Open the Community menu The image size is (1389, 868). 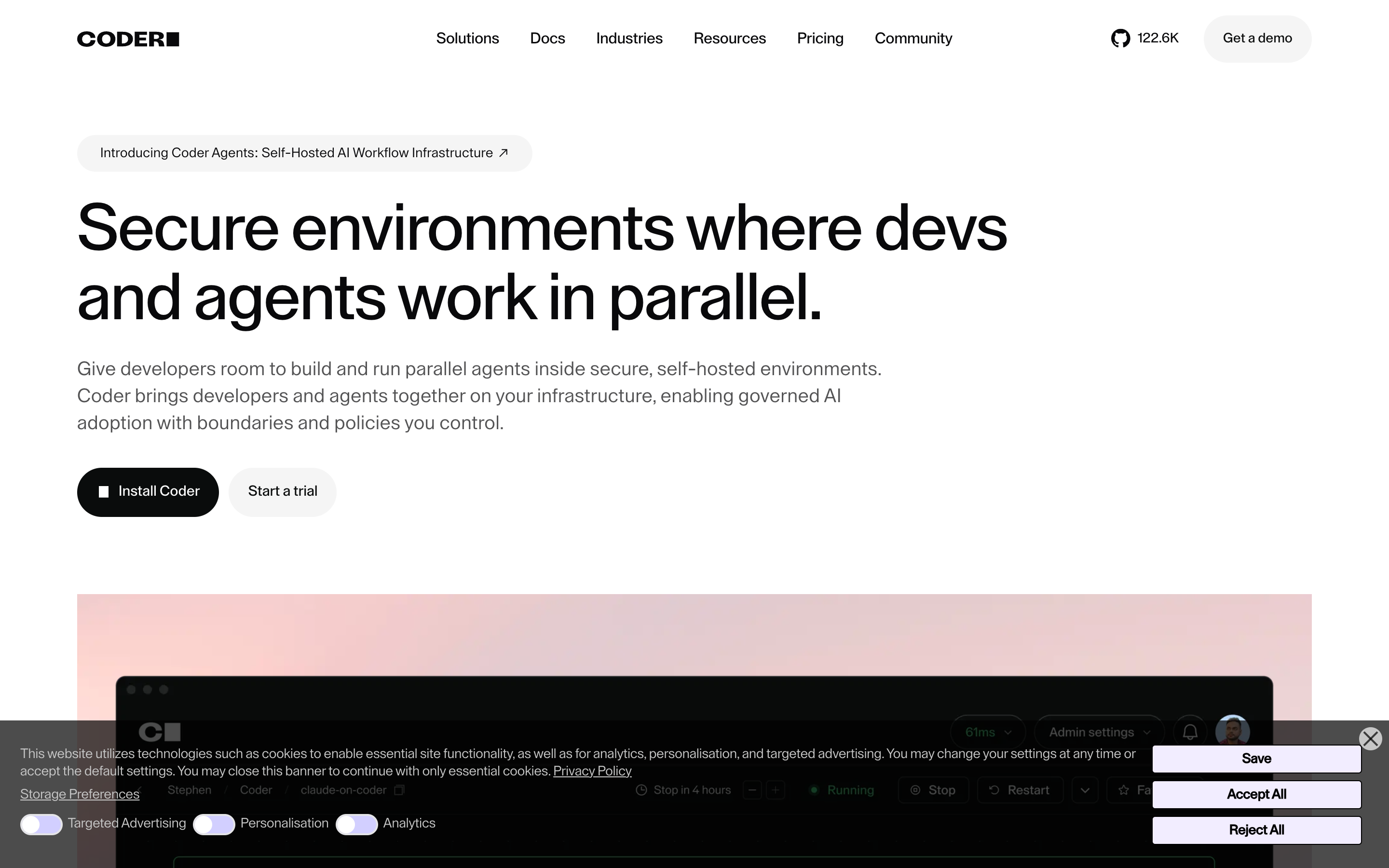913,39
